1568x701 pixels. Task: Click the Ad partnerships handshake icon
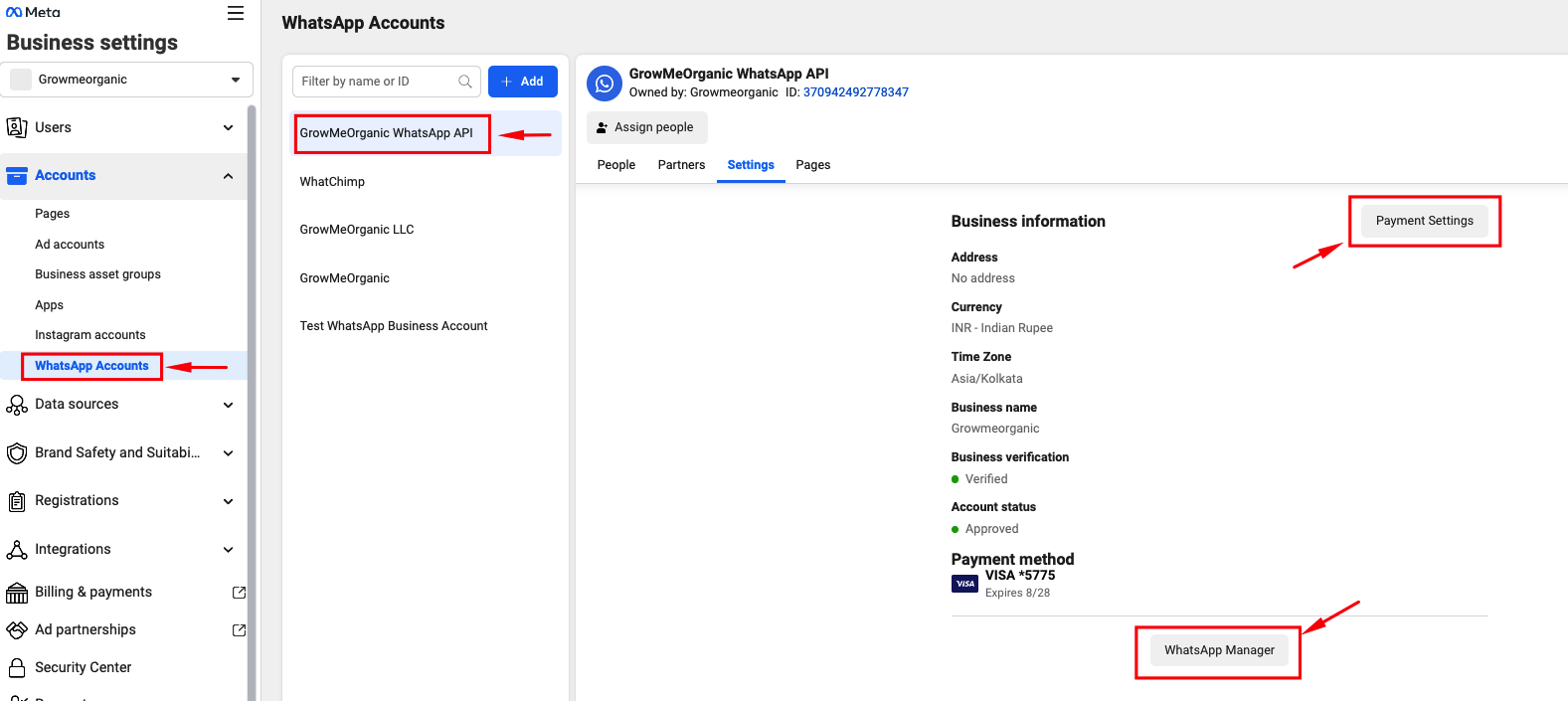[17, 630]
